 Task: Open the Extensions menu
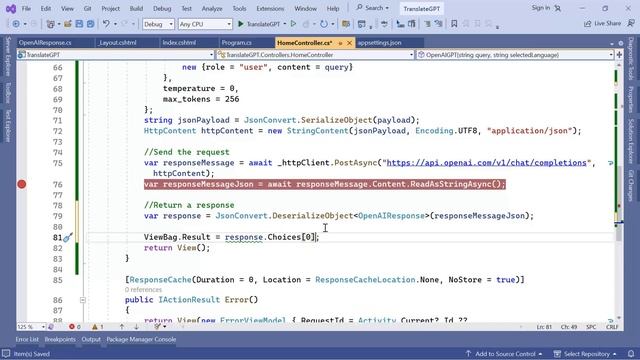pos(270,8)
